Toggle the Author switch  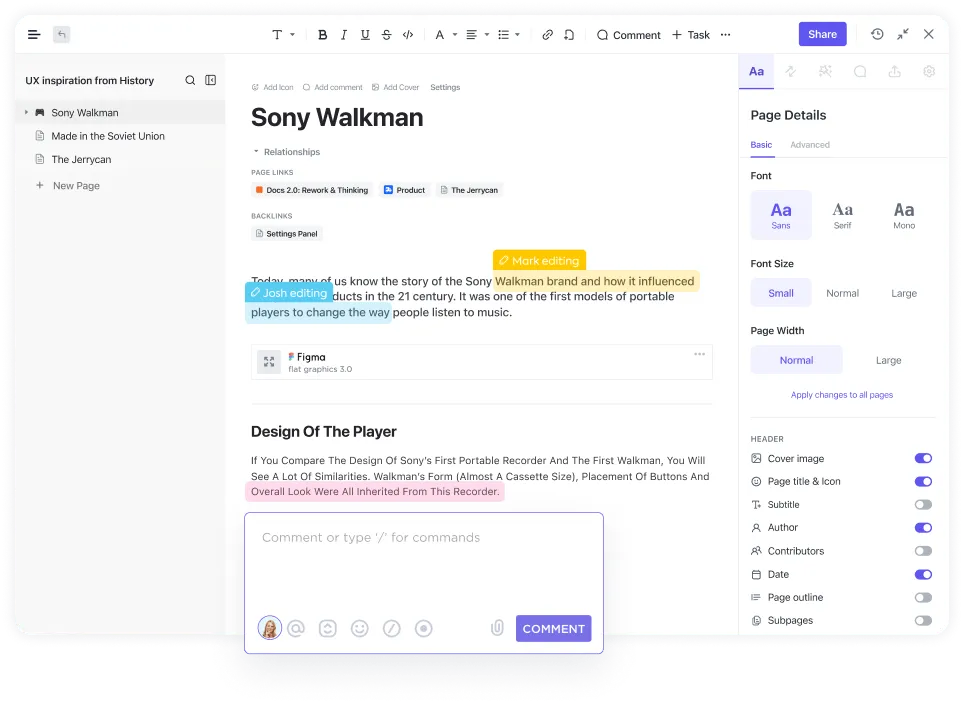coord(923,527)
